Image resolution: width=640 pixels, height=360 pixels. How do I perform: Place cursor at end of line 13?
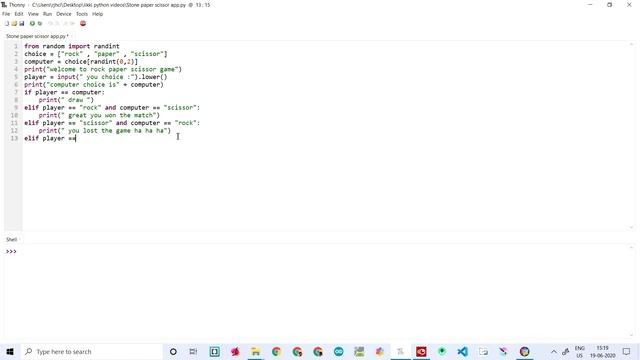click(x=77, y=138)
